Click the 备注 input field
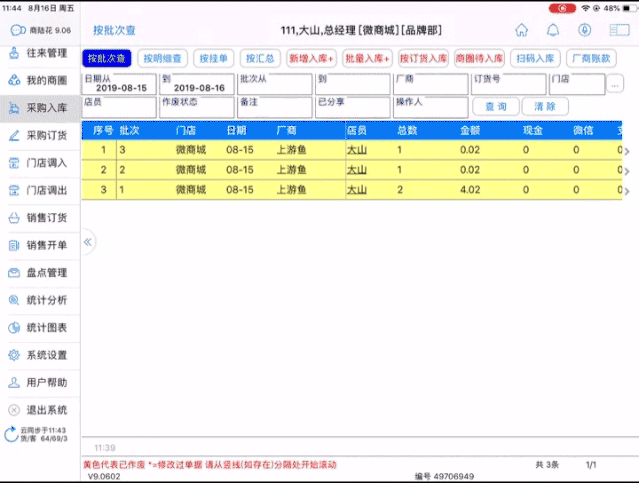Viewport: 639px width, 483px height. (x=275, y=107)
